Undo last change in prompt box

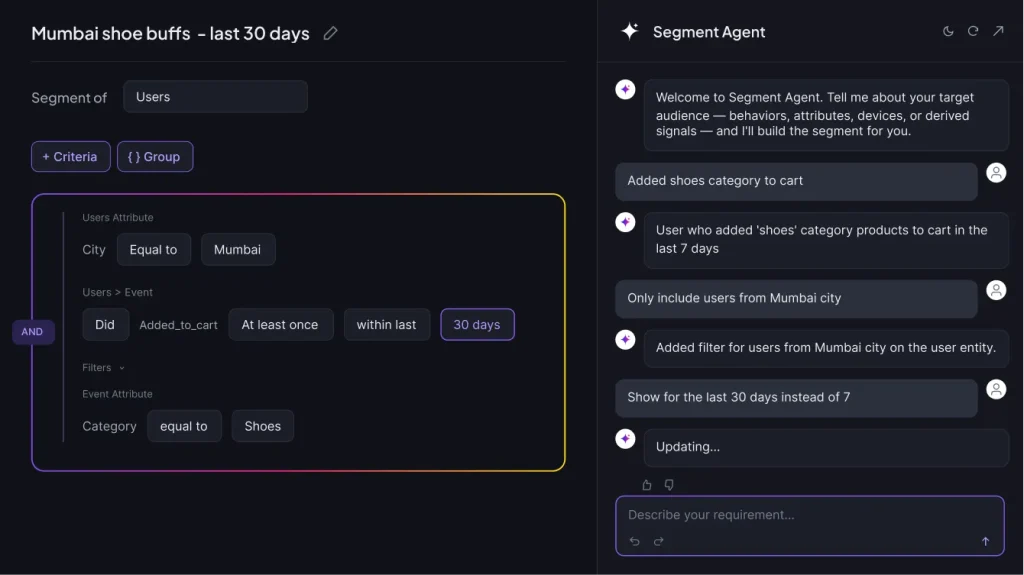[x=635, y=541]
